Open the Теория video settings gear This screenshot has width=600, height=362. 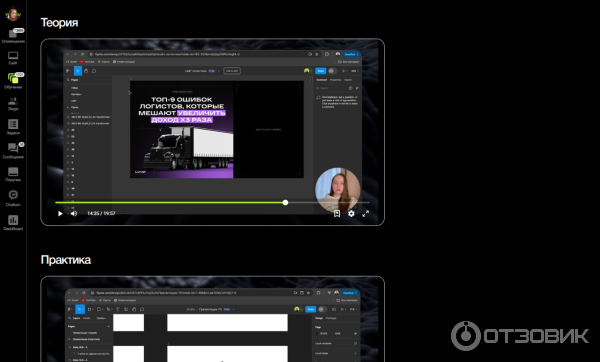point(351,214)
